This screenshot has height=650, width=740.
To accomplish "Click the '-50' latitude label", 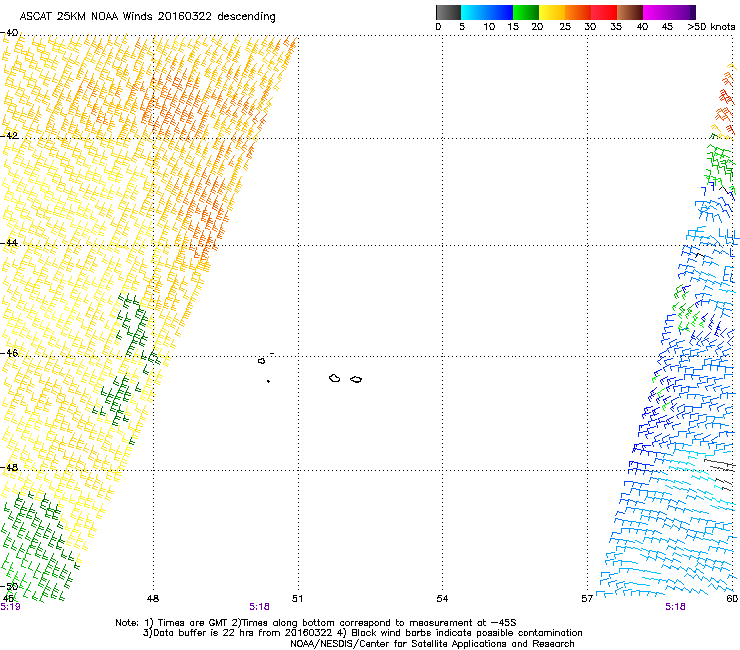I will click(x=9, y=586).
